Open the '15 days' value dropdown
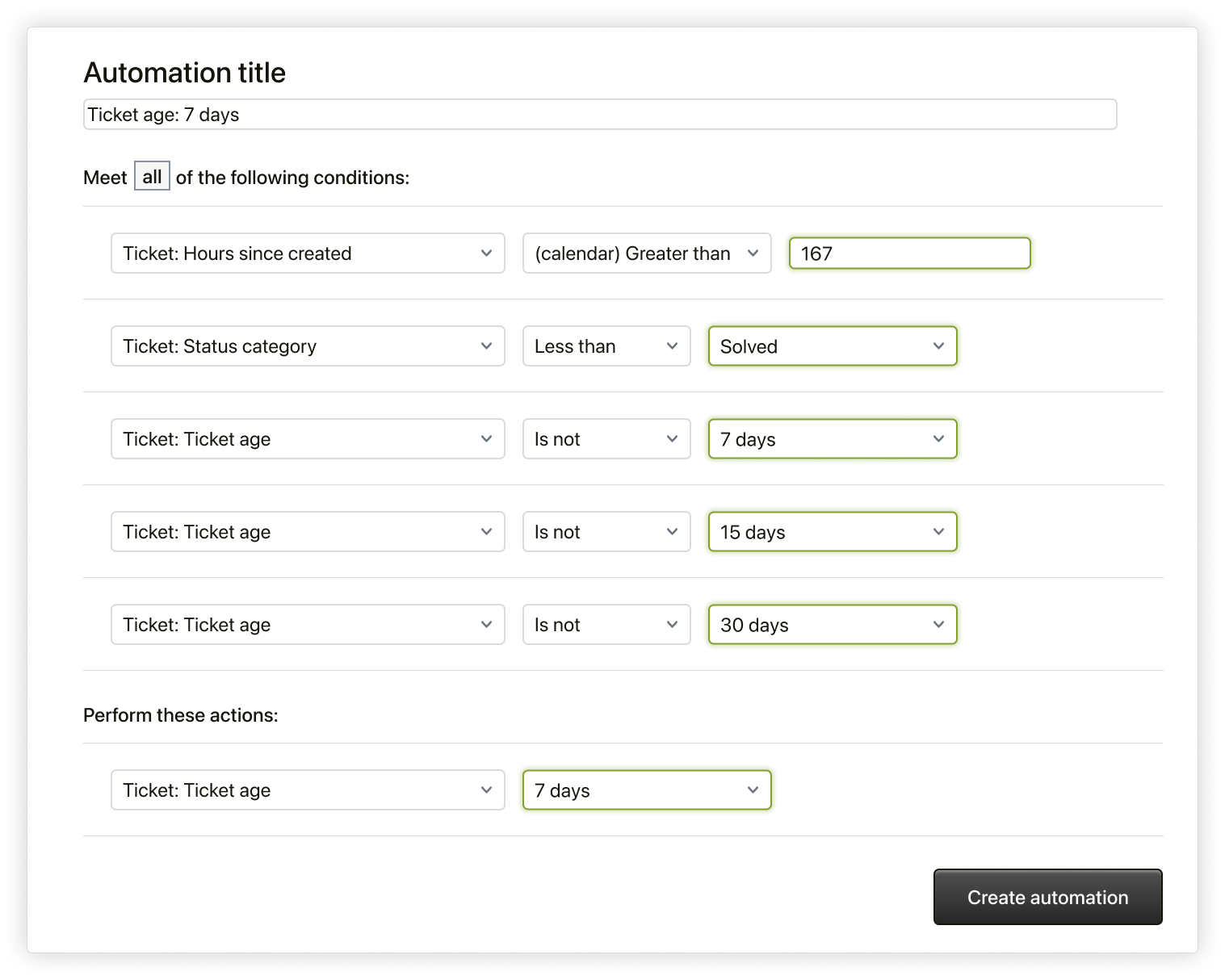Screen dimensions: 1225x980 [x=832, y=532]
